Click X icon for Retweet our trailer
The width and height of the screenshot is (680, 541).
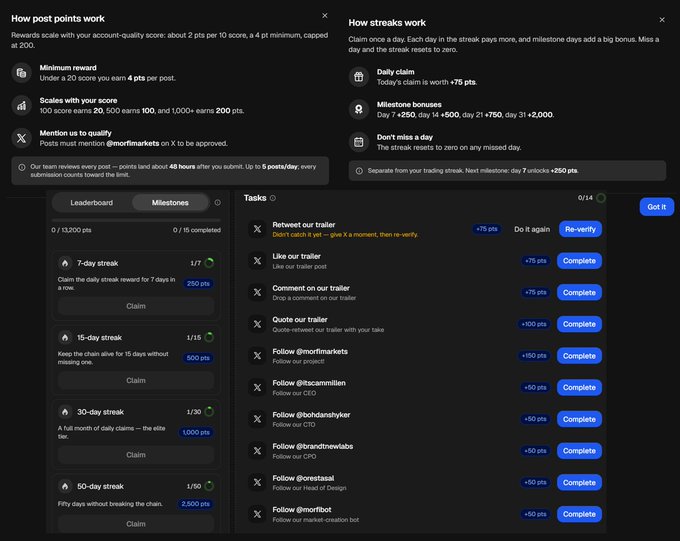(x=257, y=229)
